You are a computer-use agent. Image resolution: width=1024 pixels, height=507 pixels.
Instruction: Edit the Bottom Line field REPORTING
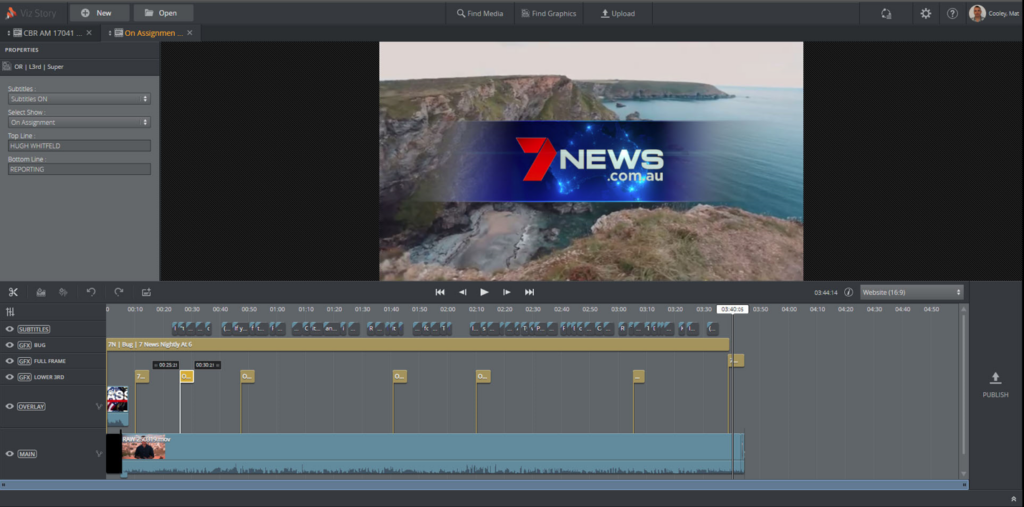[79, 169]
